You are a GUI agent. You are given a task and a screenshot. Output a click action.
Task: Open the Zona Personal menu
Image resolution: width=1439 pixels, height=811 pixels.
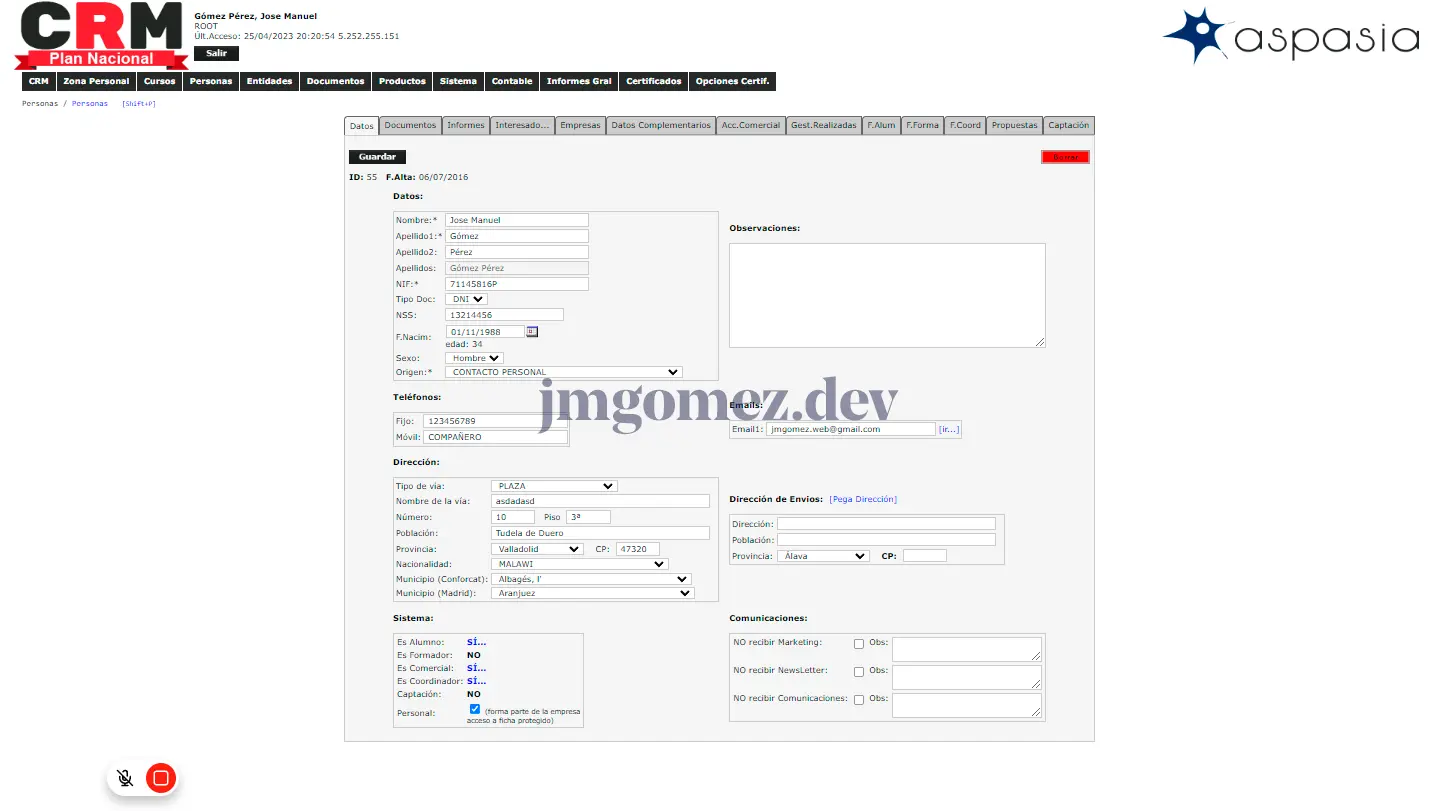(96, 81)
